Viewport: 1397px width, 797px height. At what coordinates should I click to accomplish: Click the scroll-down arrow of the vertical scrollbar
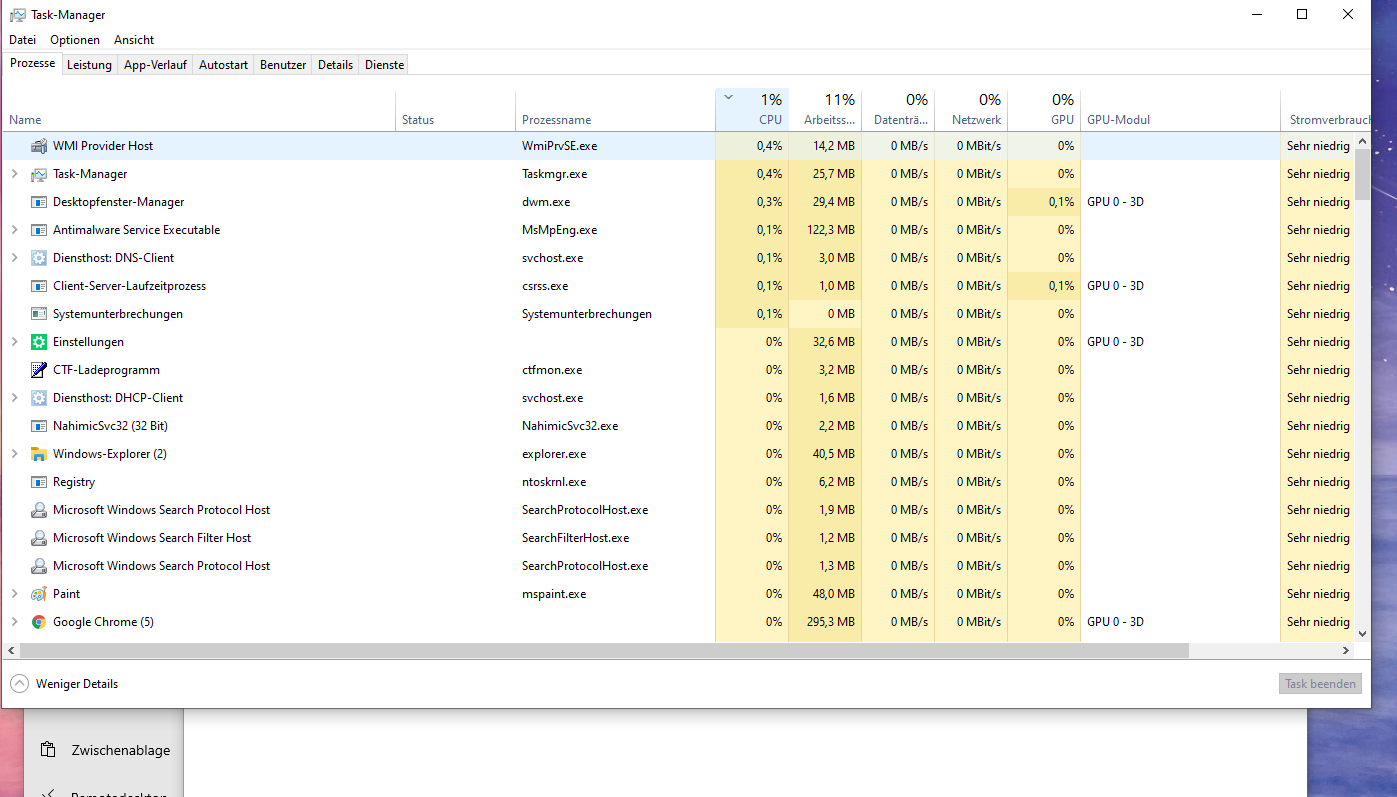tap(1362, 633)
